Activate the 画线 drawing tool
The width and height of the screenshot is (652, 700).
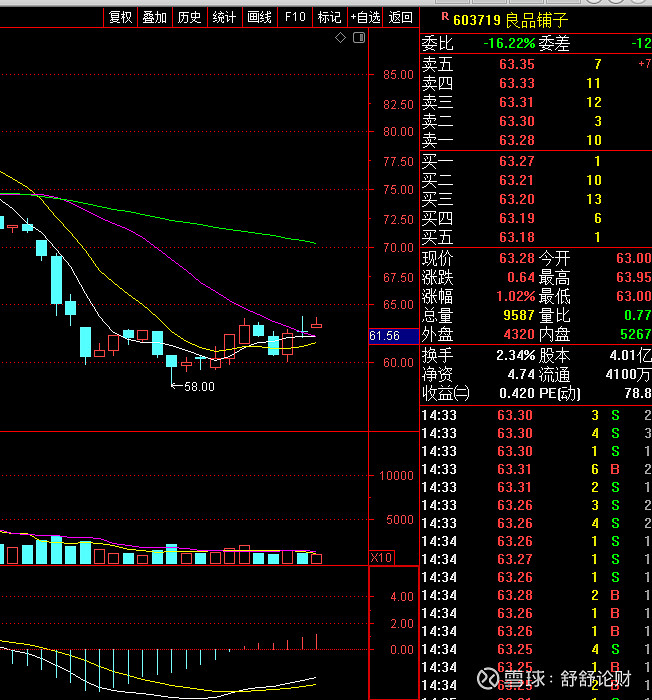click(259, 17)
